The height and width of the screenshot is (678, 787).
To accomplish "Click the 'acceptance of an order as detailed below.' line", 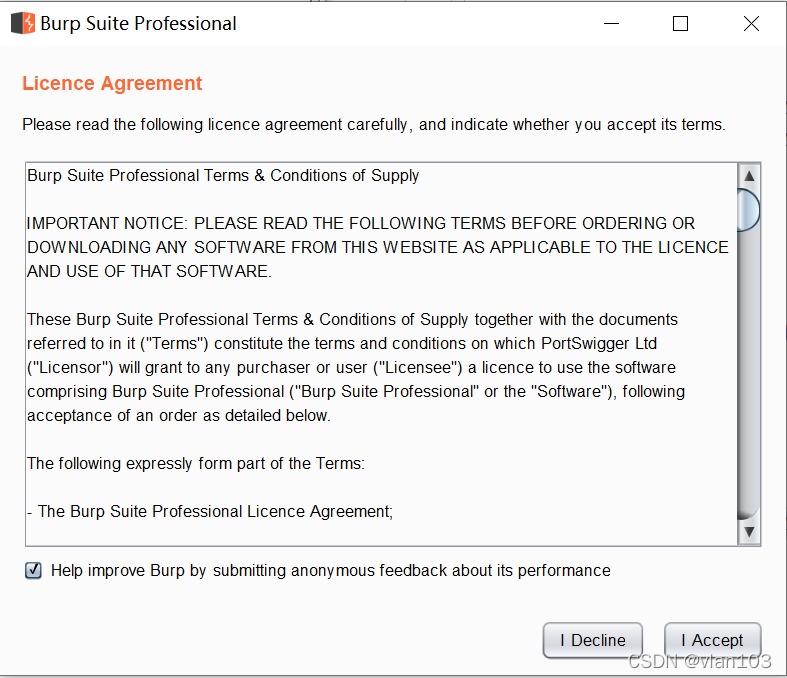I will (x=179, y=416).
